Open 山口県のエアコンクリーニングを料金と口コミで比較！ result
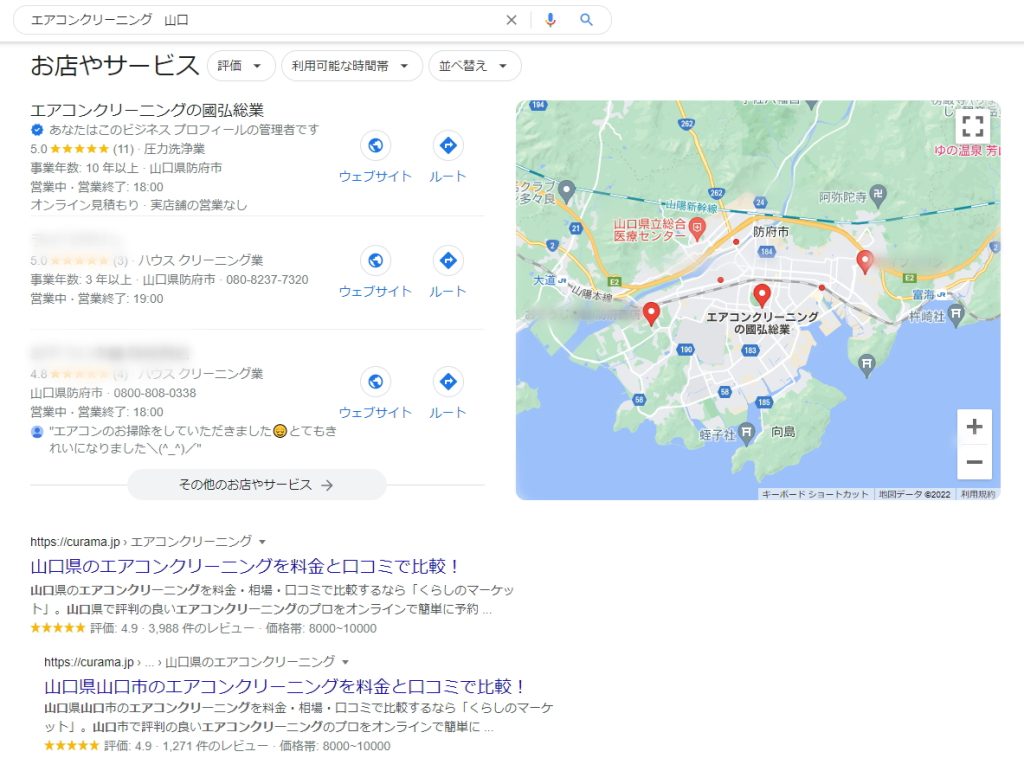The height and width of the screenshot is (771, 1024). point(246,566)
